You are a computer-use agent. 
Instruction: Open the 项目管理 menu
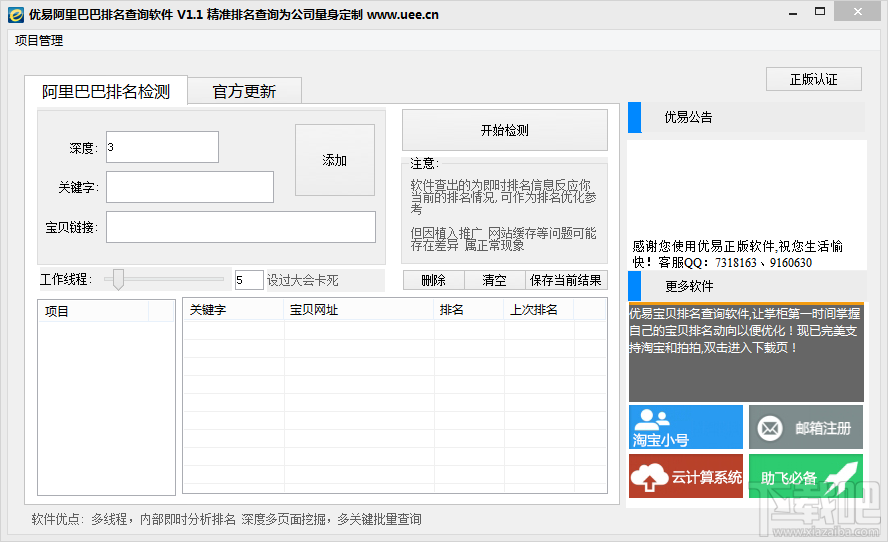pos(39,41)
